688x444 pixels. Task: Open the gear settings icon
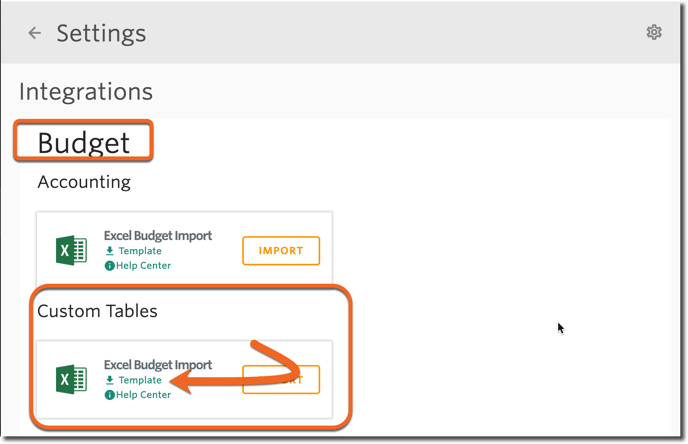[x=654, y=32]
